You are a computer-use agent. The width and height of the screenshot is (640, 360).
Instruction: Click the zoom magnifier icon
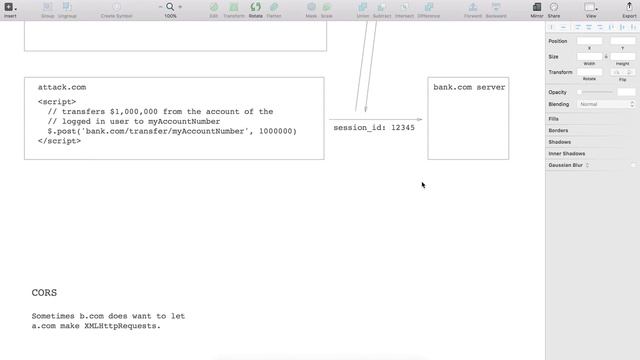pos(170,7)
